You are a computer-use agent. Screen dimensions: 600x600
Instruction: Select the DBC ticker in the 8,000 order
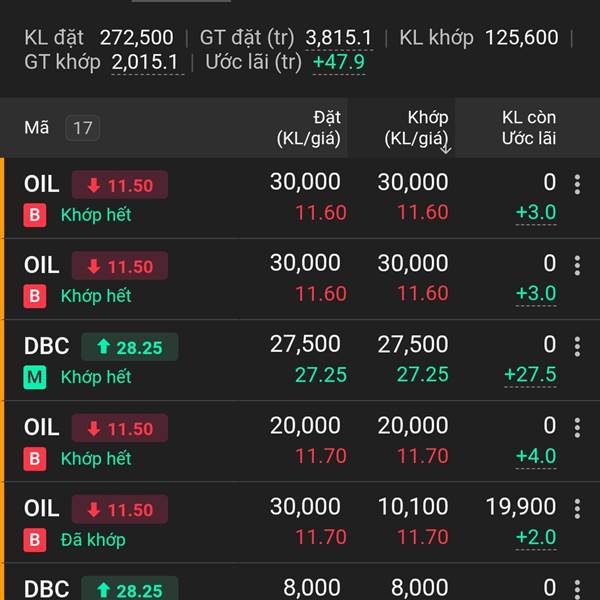coord(47,589)
